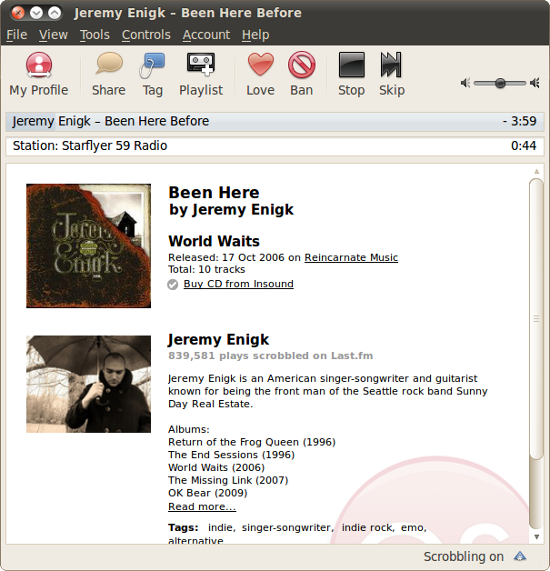The height and width of the screenshot is (571, 550).
Task: Maximize the window with titlebar button
Action: [55, 13]
